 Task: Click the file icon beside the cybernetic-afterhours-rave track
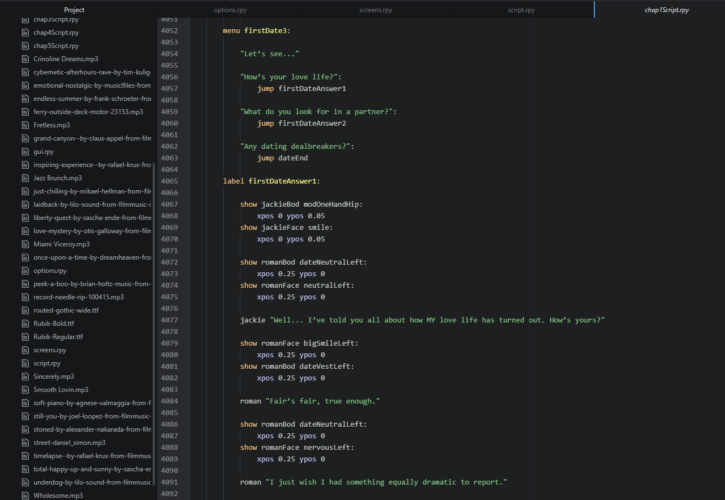25,72
